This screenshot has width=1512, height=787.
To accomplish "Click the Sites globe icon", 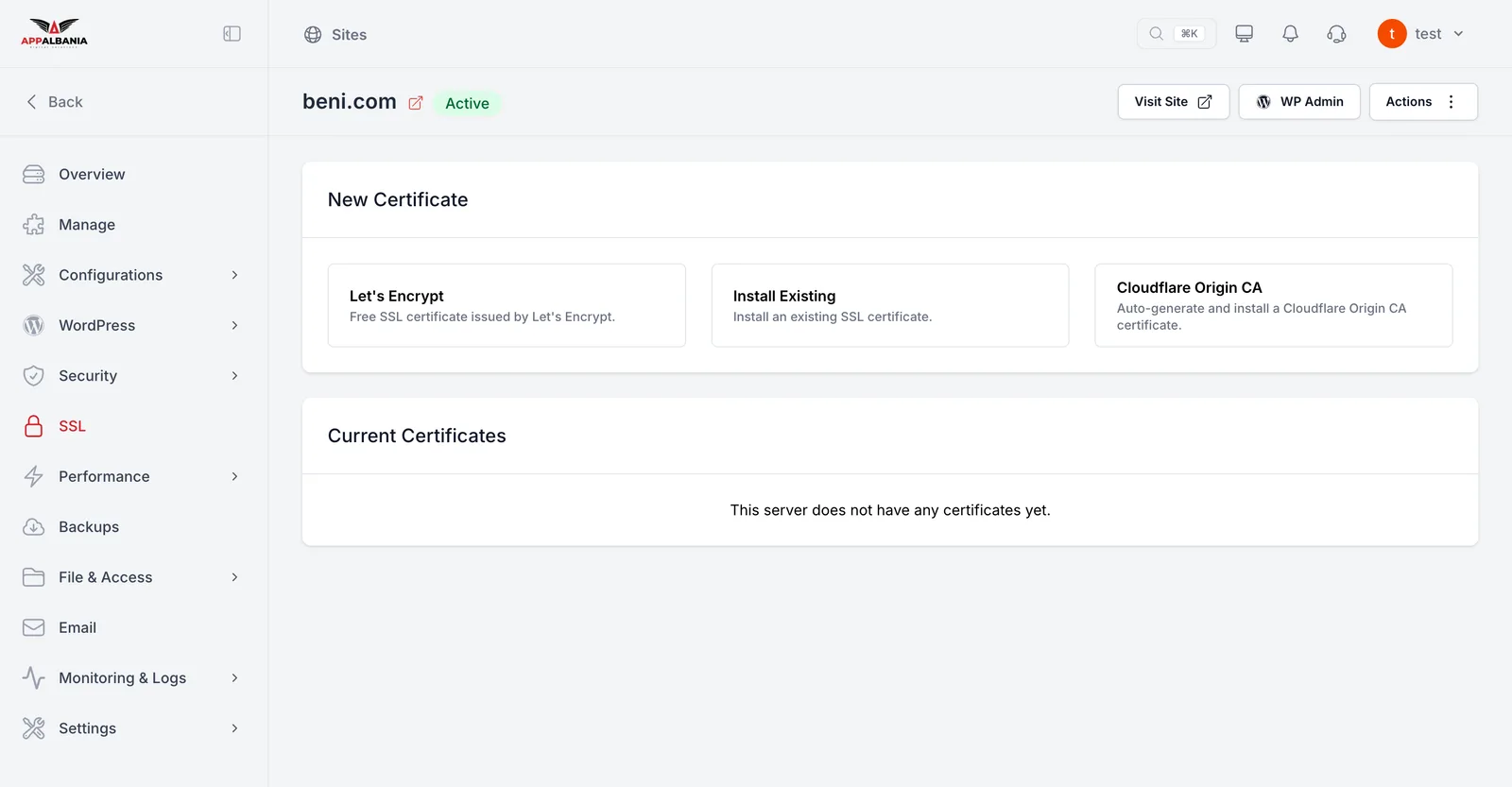I will click(x=313, y=35).
